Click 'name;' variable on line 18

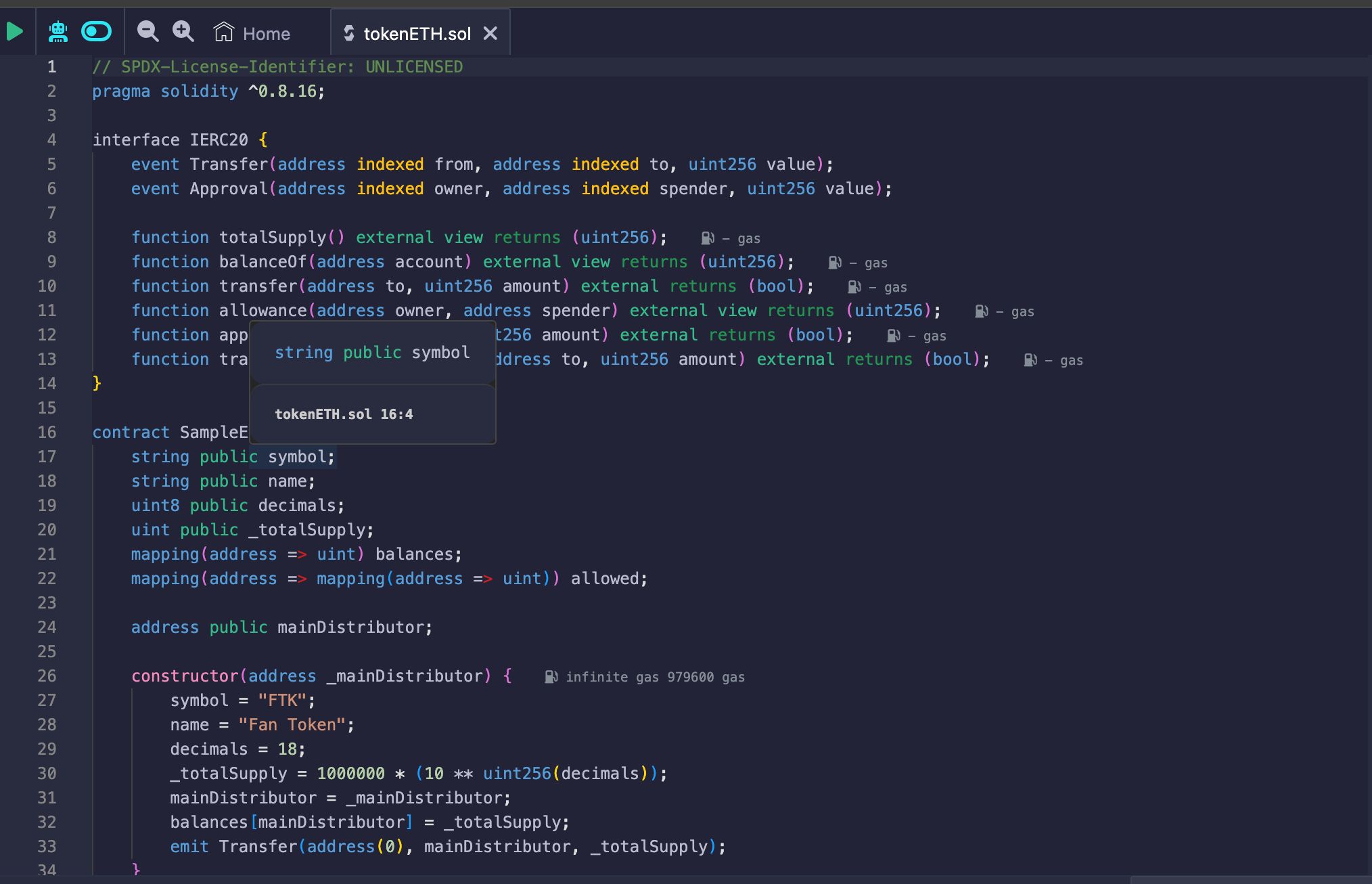292,481
